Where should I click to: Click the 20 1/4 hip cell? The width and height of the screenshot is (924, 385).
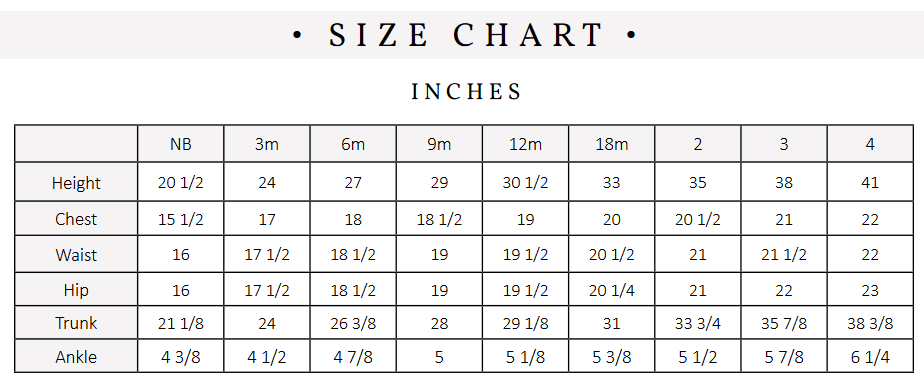click(612, 289)
